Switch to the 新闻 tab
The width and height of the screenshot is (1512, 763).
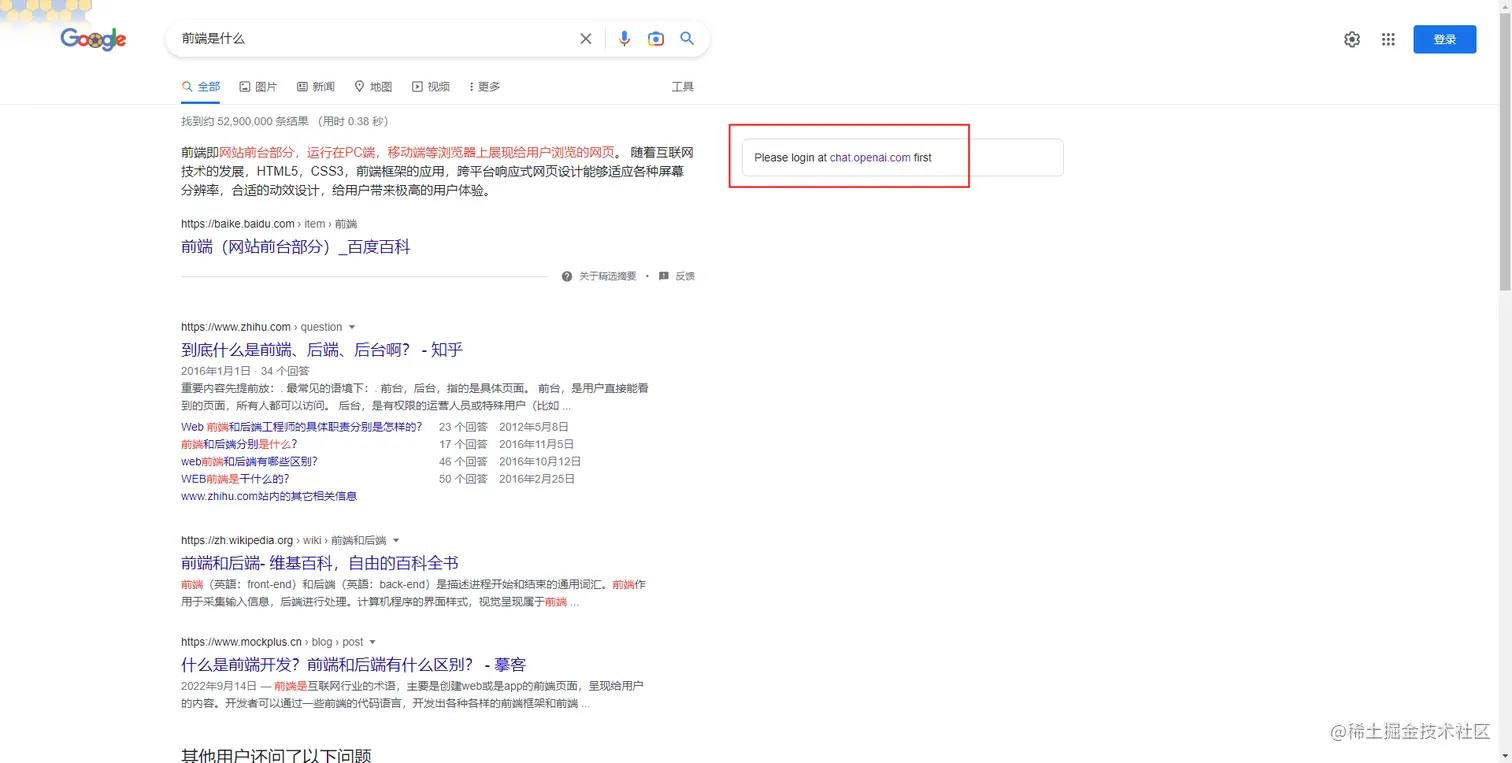coord(316,87)
